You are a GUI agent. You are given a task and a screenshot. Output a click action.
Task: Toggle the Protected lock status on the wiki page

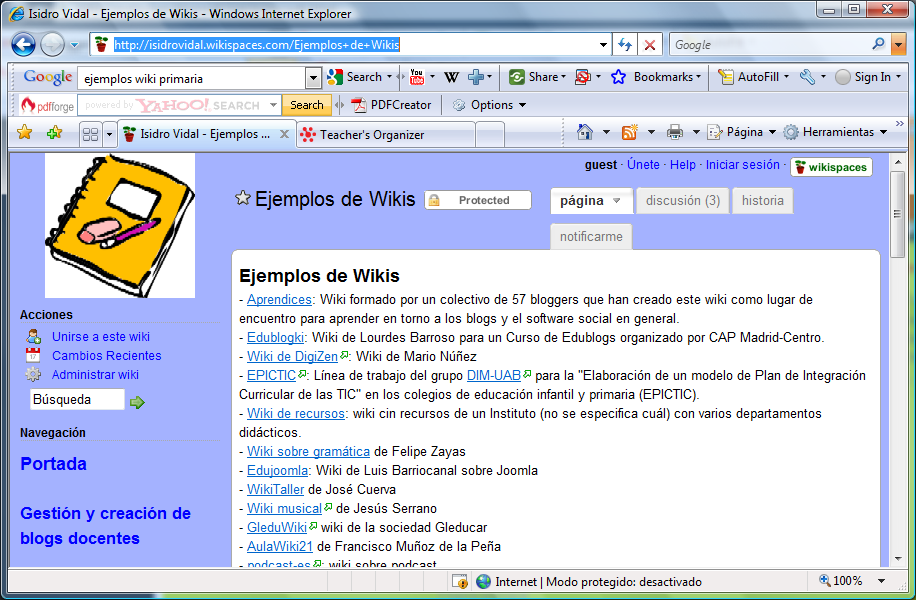(x=477, y=199)
